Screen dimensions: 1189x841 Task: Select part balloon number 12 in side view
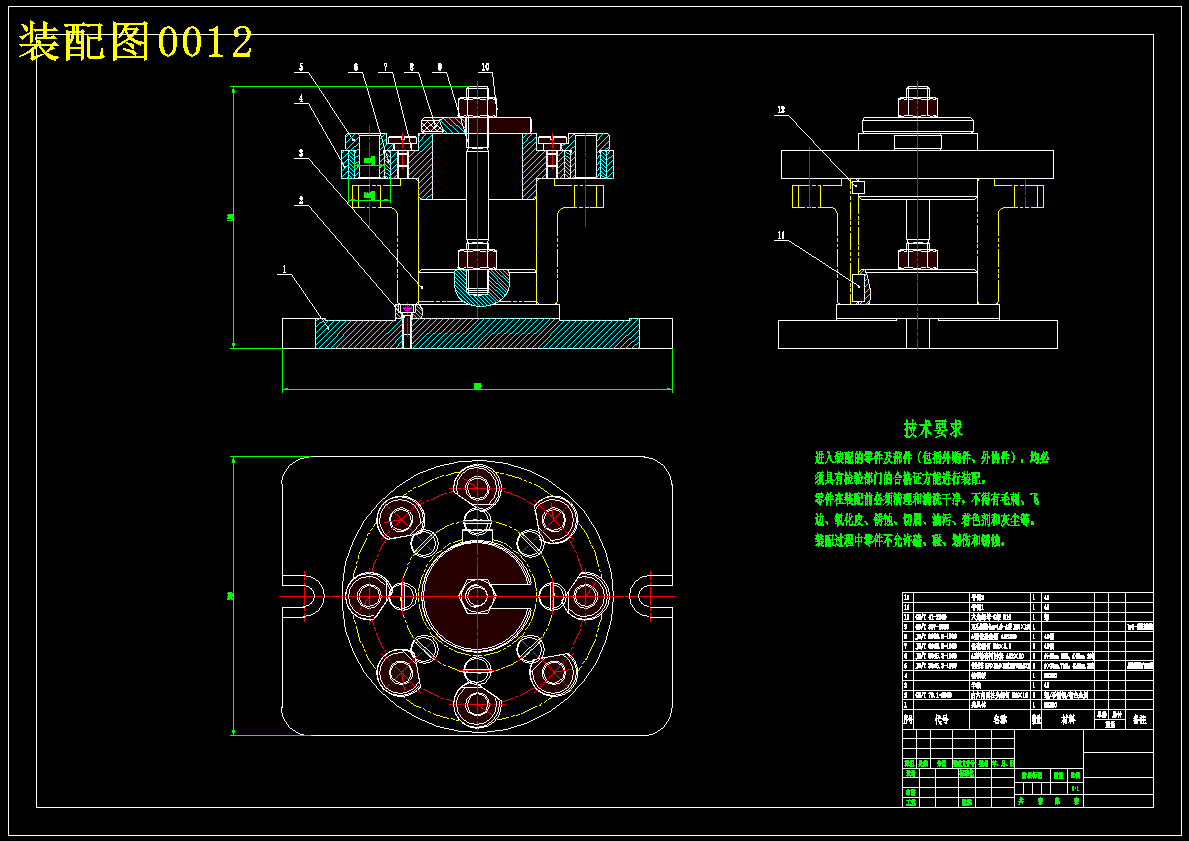(781, 111)
